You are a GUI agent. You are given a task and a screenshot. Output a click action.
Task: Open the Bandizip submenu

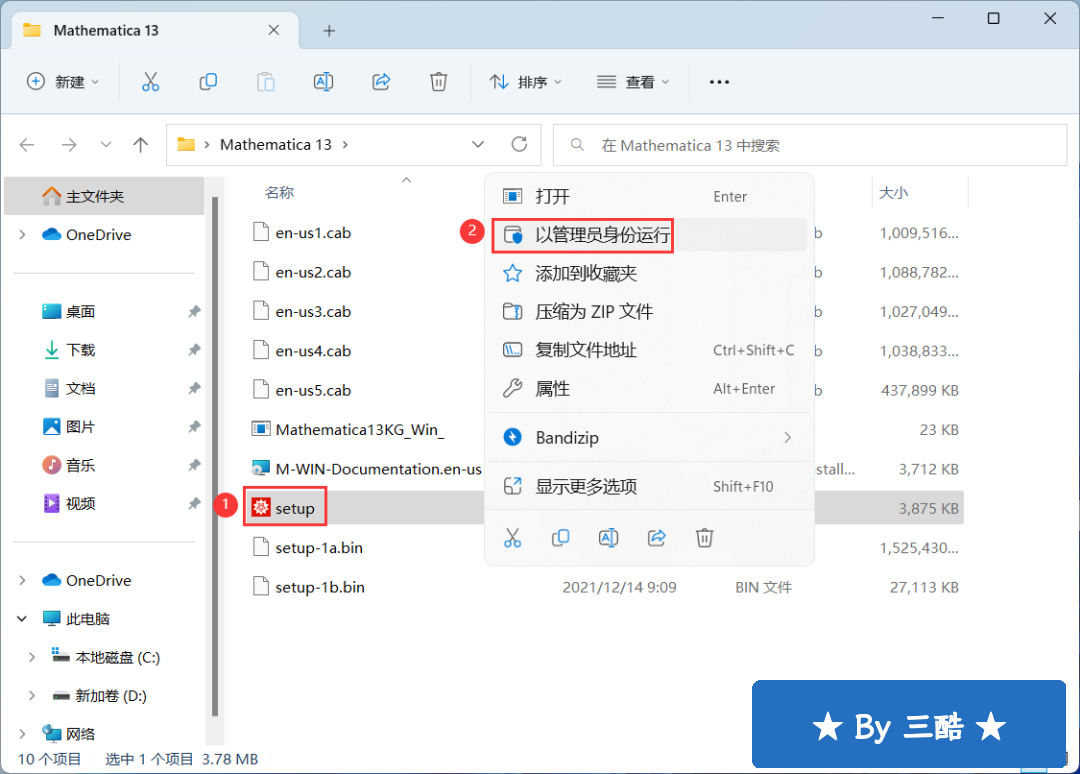coord(648,437)
